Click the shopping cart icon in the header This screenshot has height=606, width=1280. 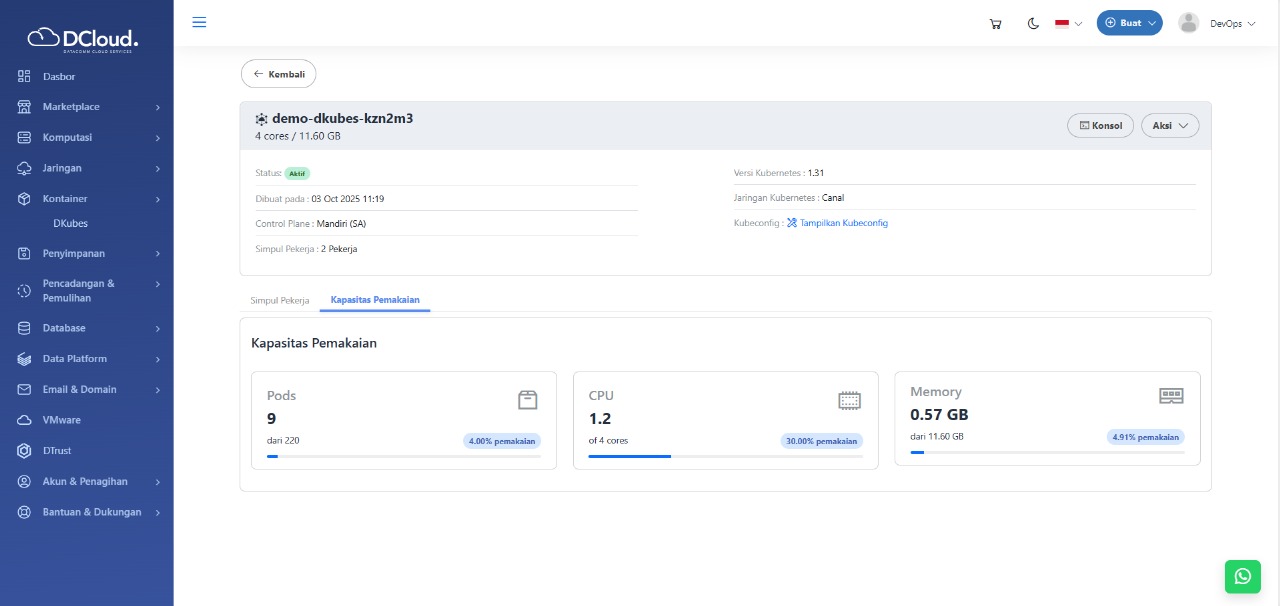(995, 23)
